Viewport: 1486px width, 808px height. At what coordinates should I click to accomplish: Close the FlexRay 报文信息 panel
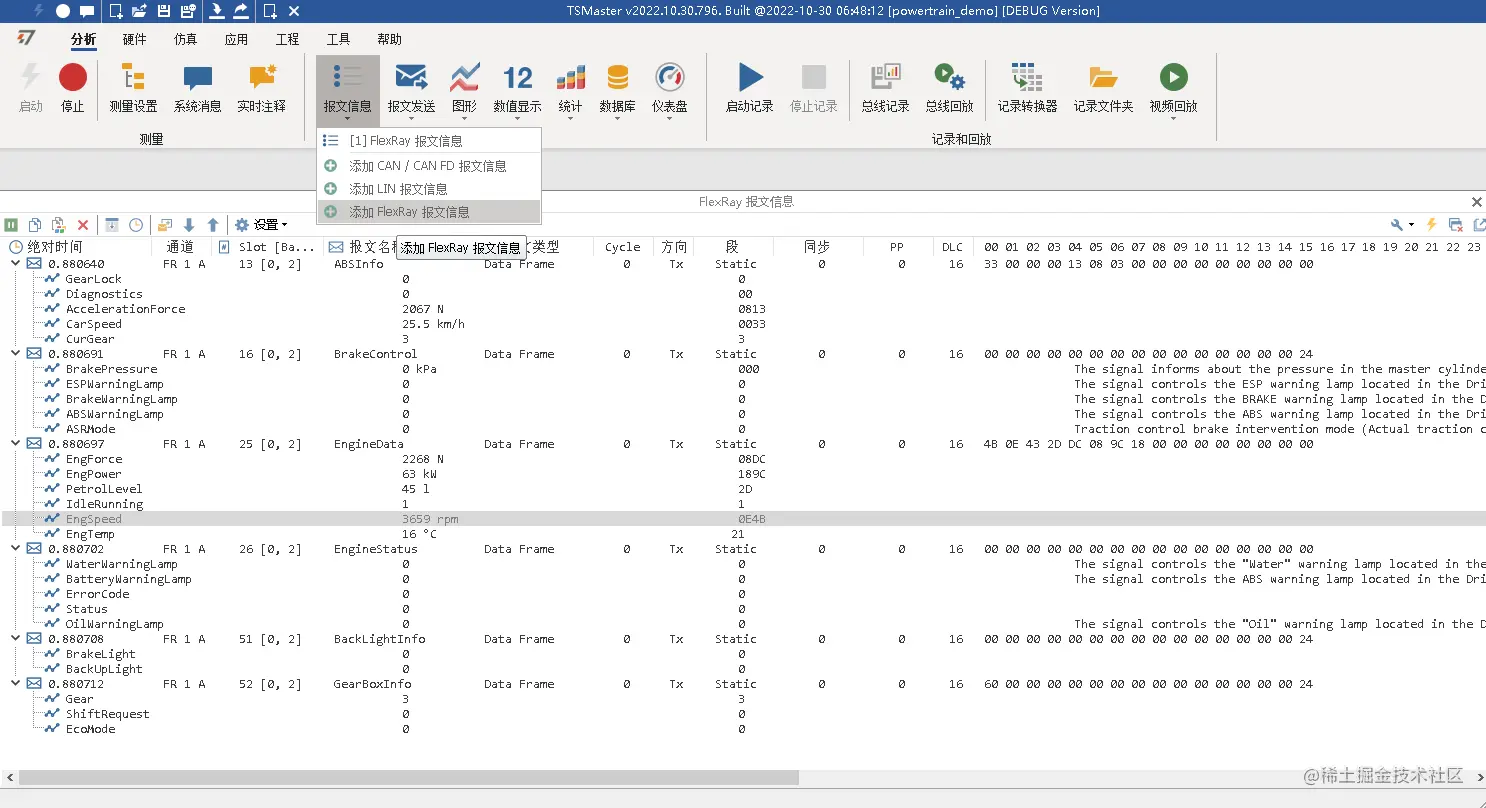[1477, 202]
